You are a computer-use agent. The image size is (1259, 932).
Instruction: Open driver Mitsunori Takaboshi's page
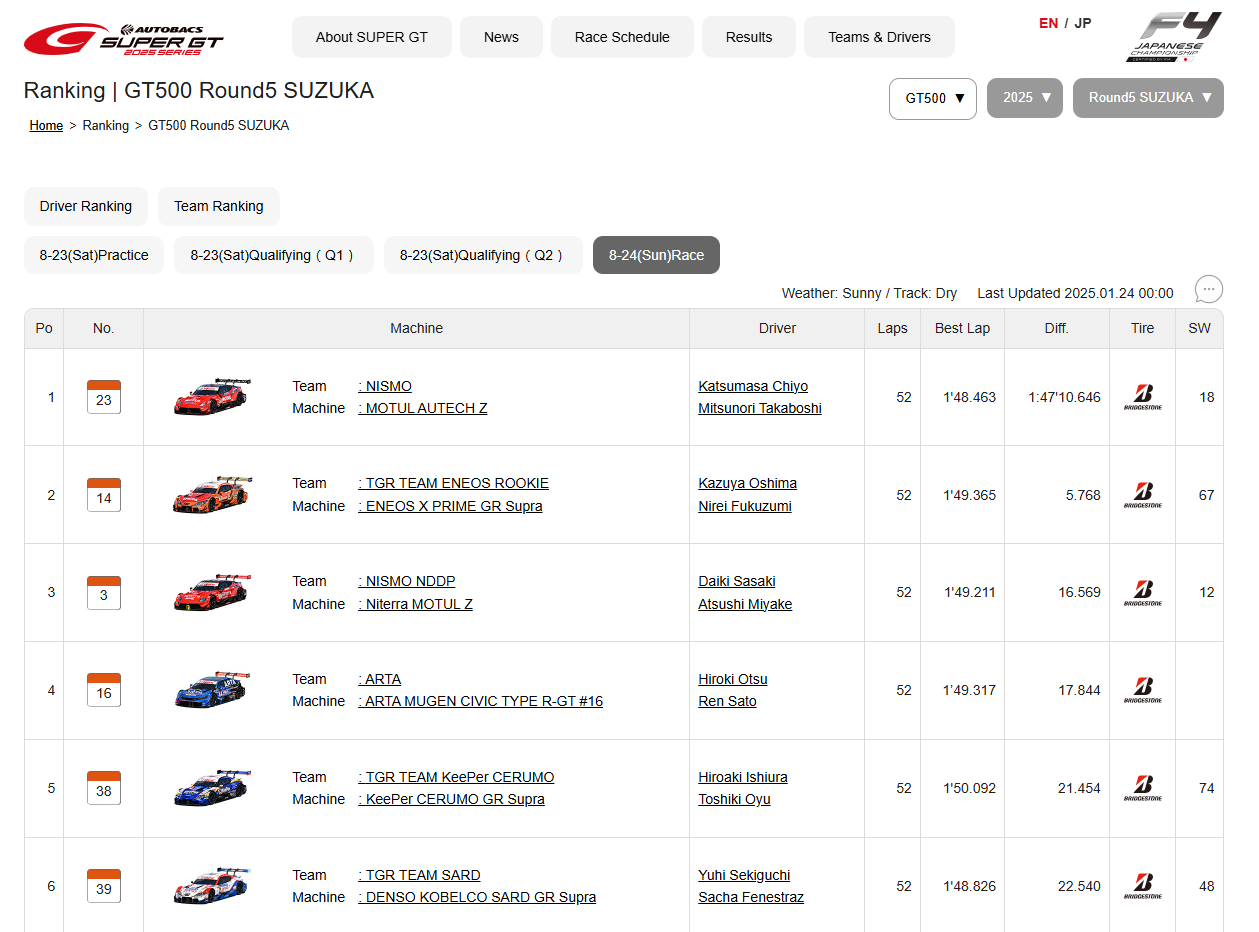tap(760, 408)
